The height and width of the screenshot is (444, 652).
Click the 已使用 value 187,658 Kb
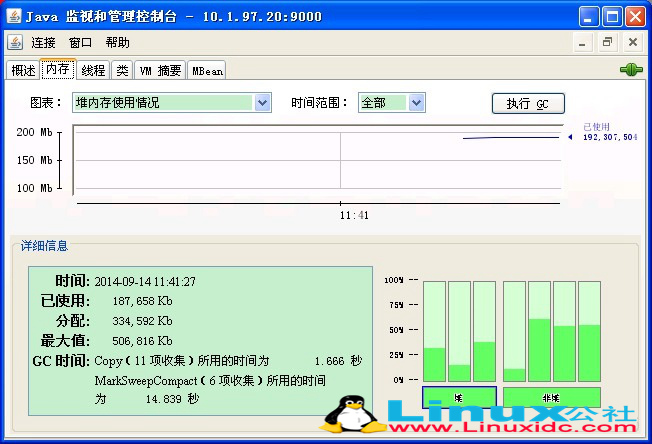[142, 301]
